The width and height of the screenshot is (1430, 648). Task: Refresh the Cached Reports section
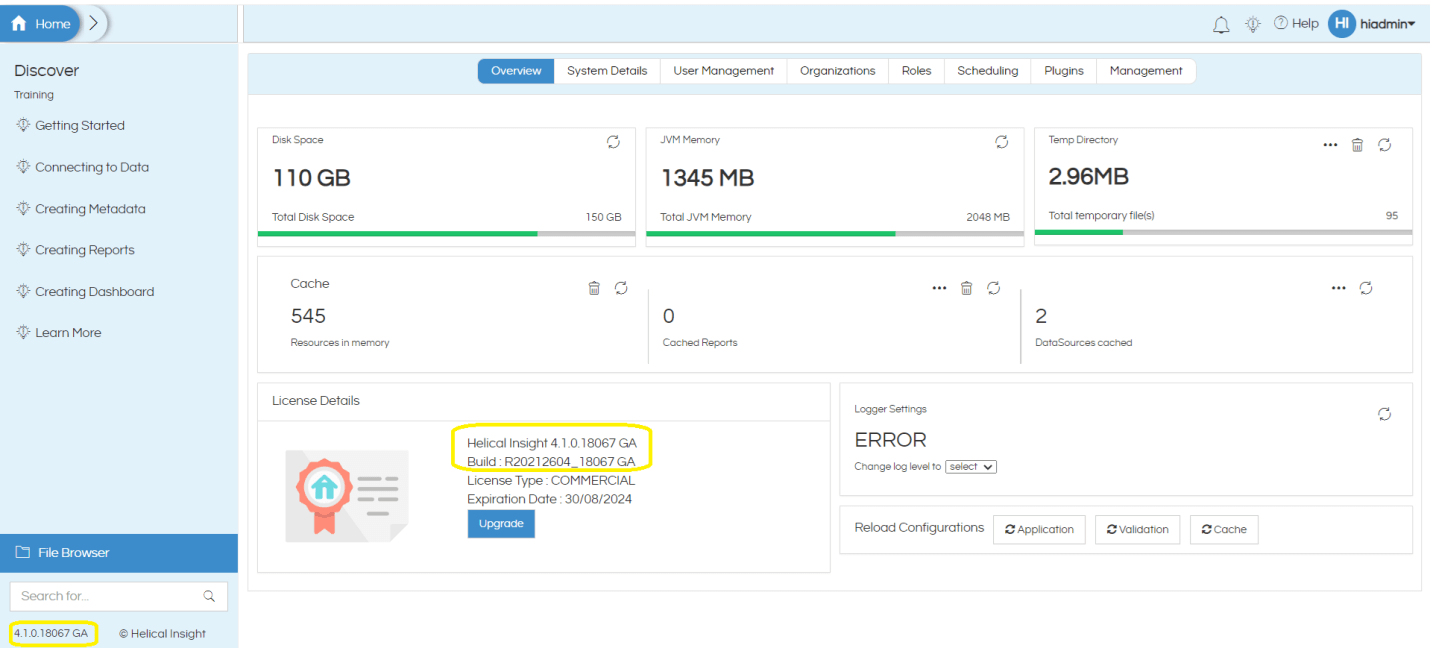[994, 288]
